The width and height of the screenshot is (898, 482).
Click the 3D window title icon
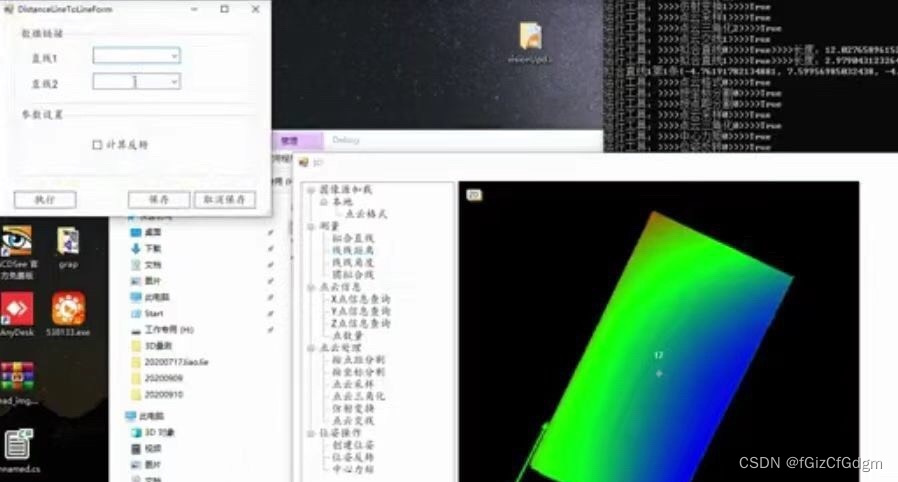click(303, 163)
